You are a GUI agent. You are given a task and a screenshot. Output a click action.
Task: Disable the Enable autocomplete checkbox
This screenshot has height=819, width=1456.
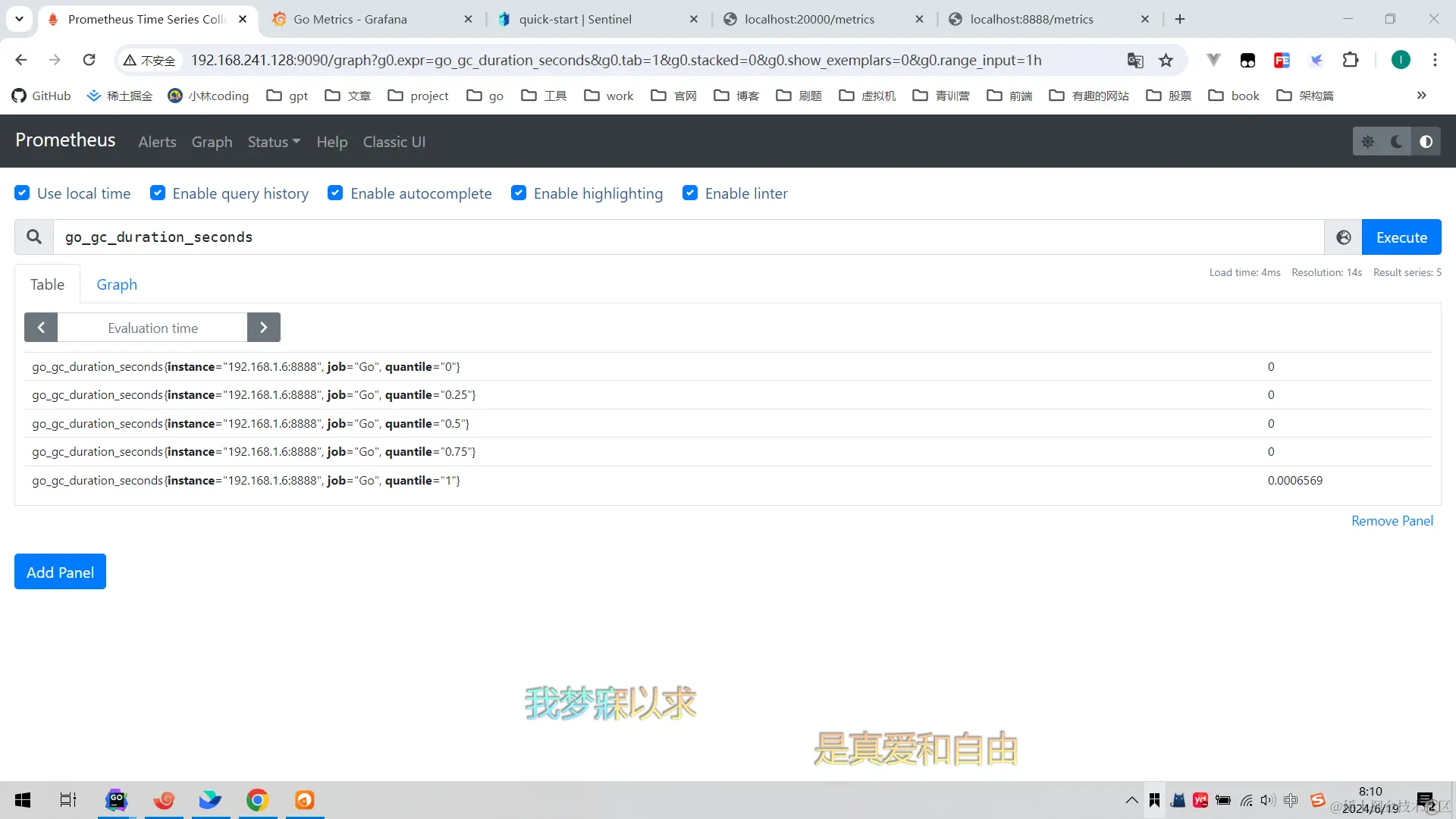335,193
